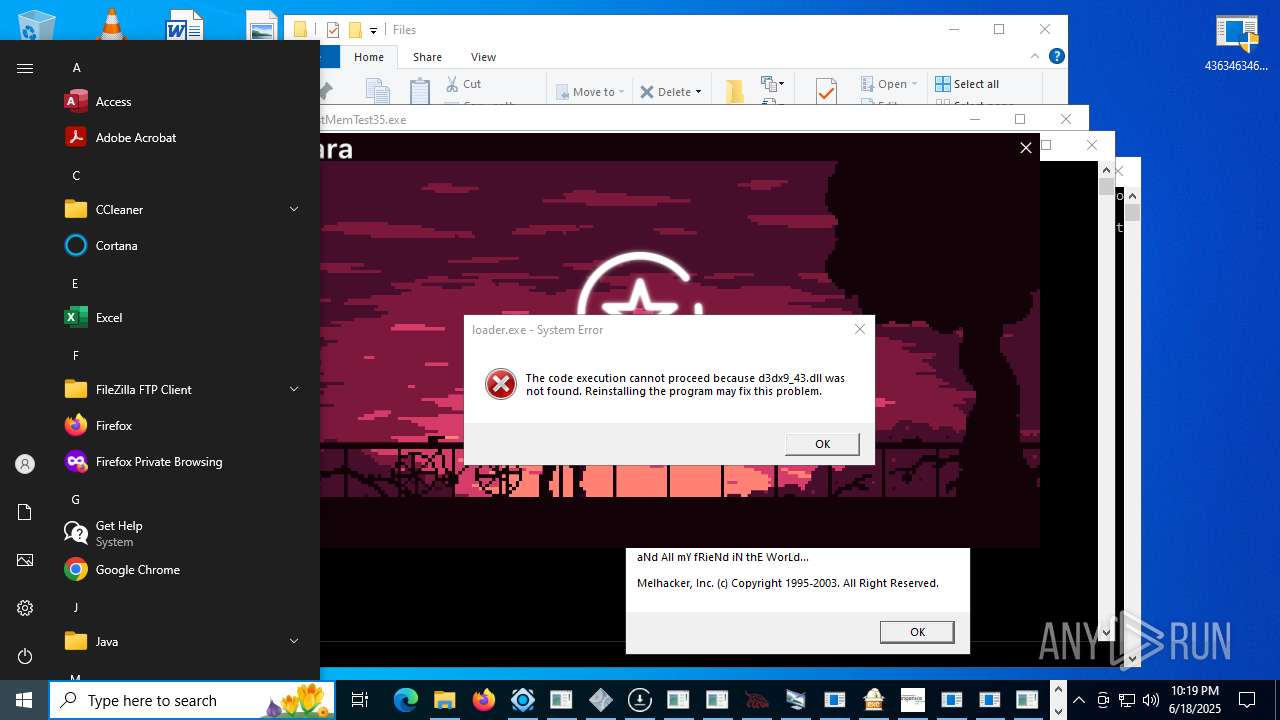Expand the Java folder
Image resolution: width=1280 pixels, height=720 pixels.
click(294, 642)
